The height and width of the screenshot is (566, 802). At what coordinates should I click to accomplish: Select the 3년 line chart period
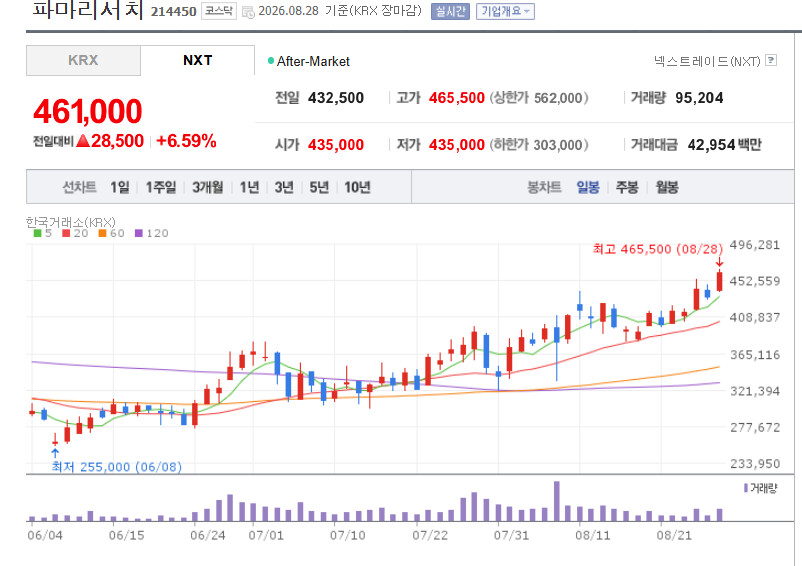click(x=284, y=187)
